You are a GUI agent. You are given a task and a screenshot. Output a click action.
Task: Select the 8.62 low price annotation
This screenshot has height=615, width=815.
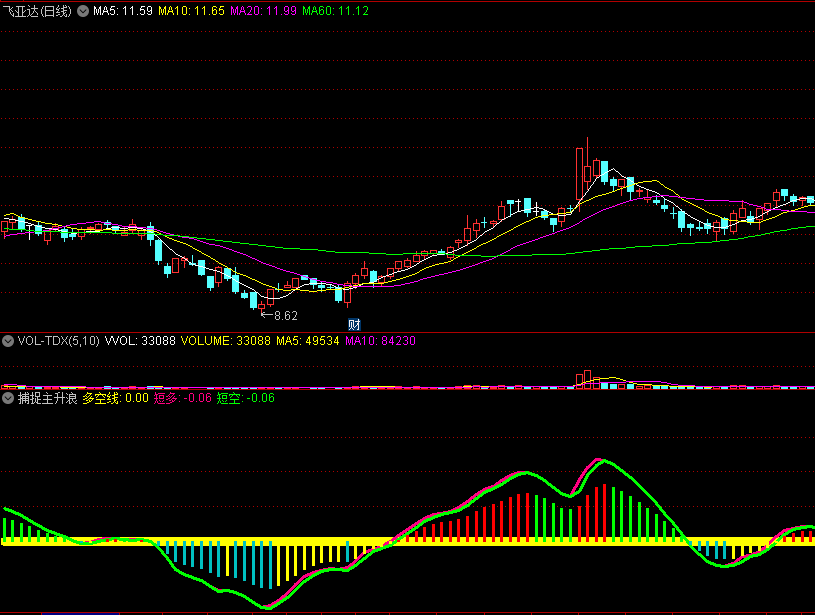coord(280,316)
